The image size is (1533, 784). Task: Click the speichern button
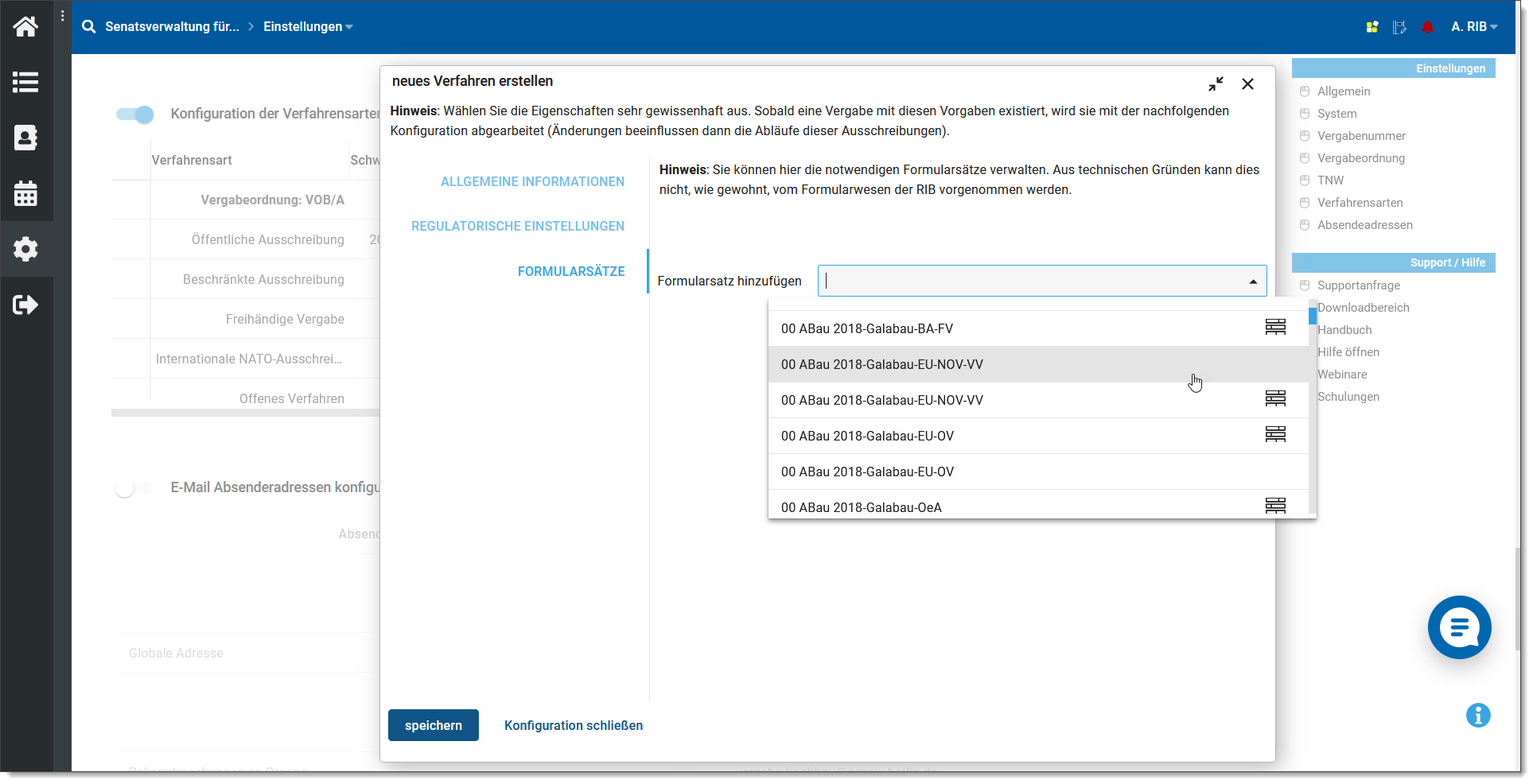tap(433, 725)
